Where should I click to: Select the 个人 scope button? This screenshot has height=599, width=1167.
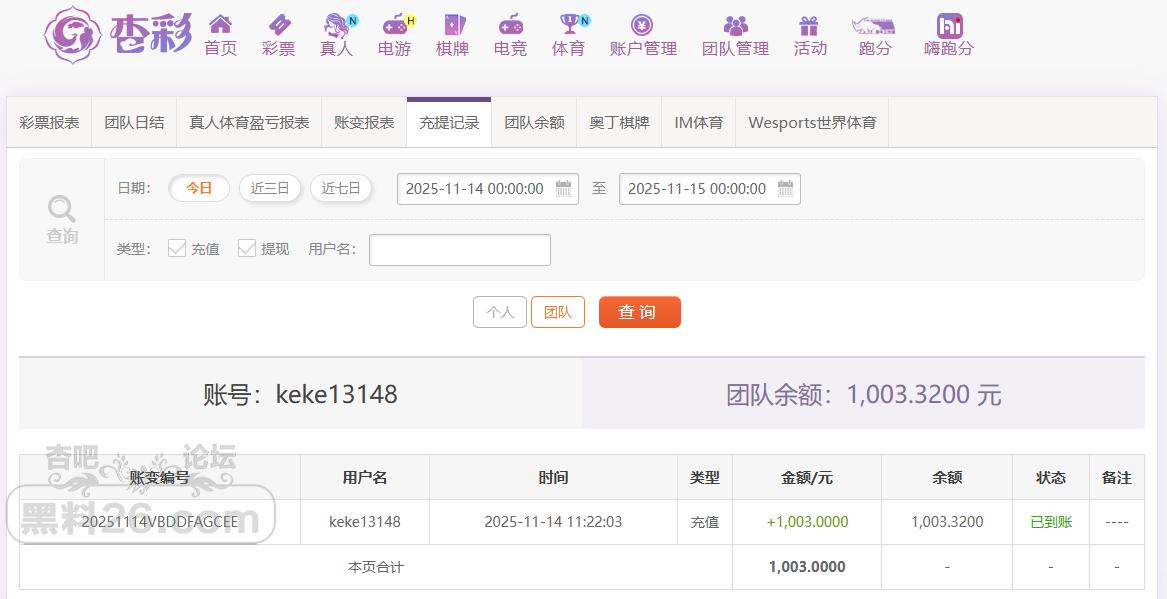(500, 312)
